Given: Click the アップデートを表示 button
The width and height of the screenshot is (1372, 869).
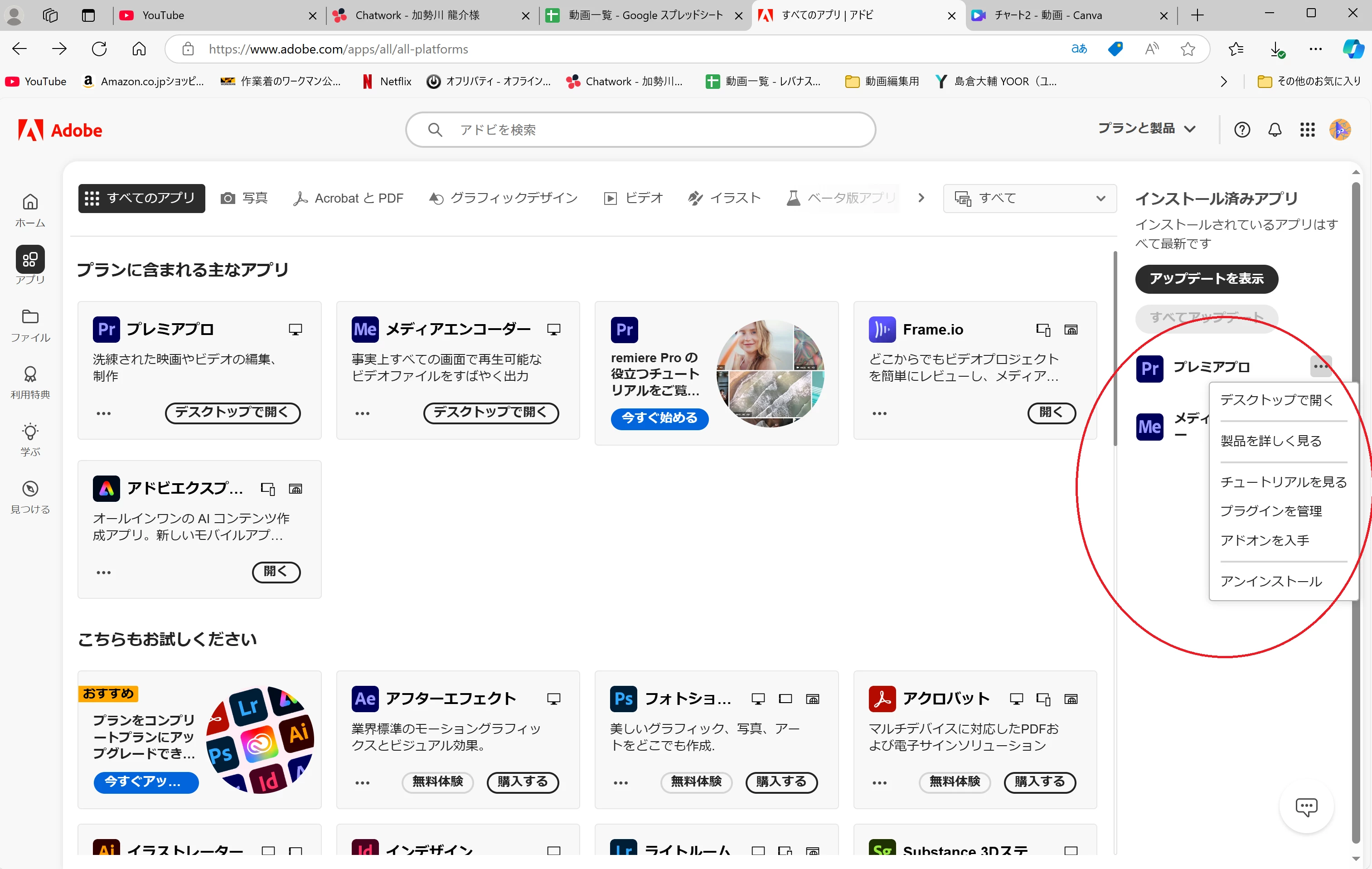Looking at the screenshot, I should pos(1206,279).
